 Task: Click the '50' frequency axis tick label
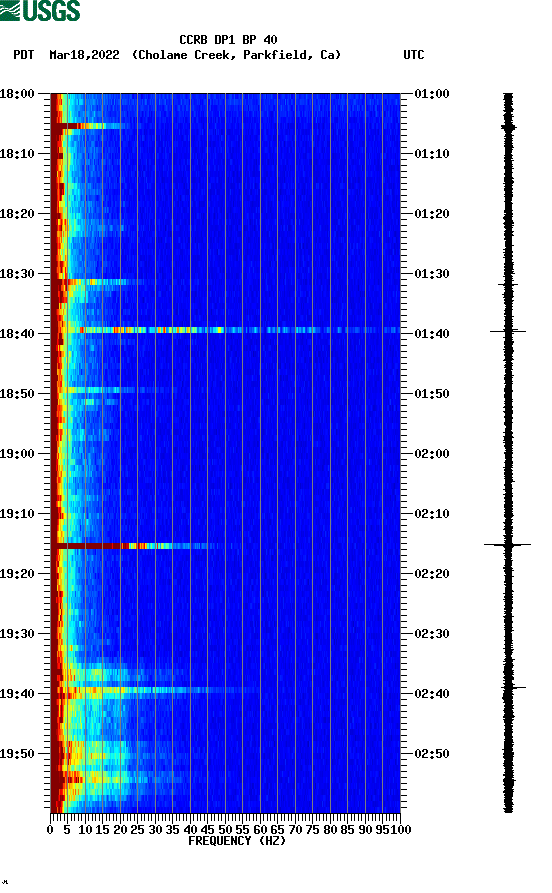tap(225, 830)
